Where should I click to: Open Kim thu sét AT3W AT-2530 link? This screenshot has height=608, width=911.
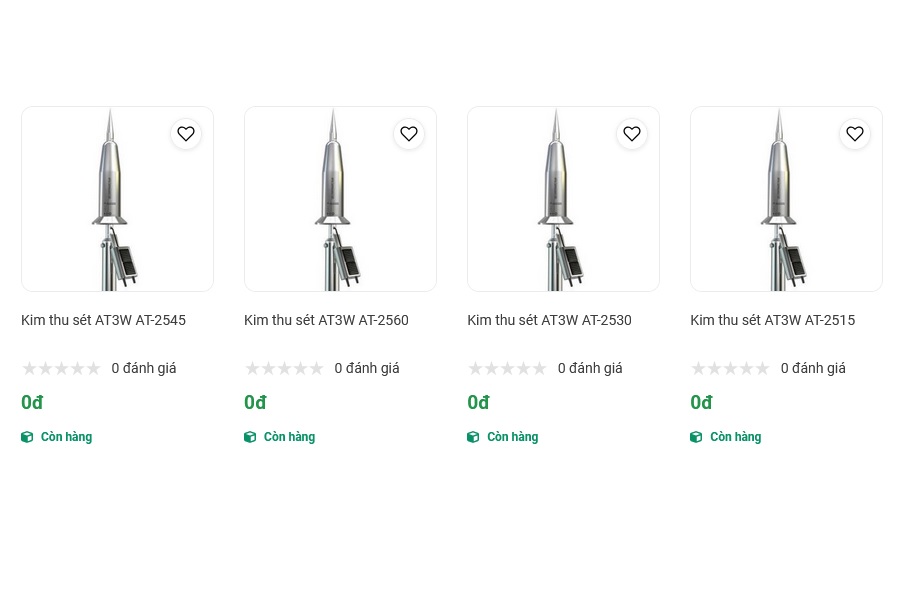coord(549,320)
